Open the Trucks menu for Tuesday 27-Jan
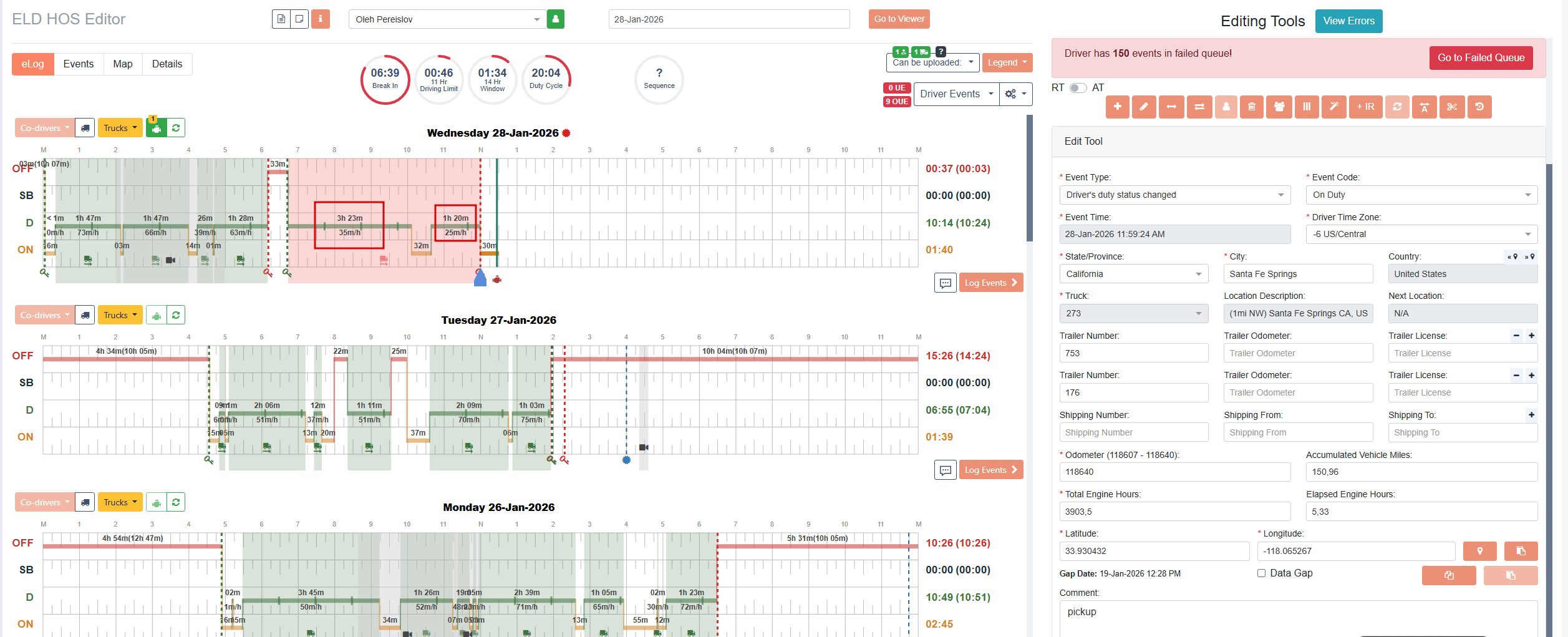This screenshot has height=637, width=1568. pyautogui.click(x=120, y=315)
